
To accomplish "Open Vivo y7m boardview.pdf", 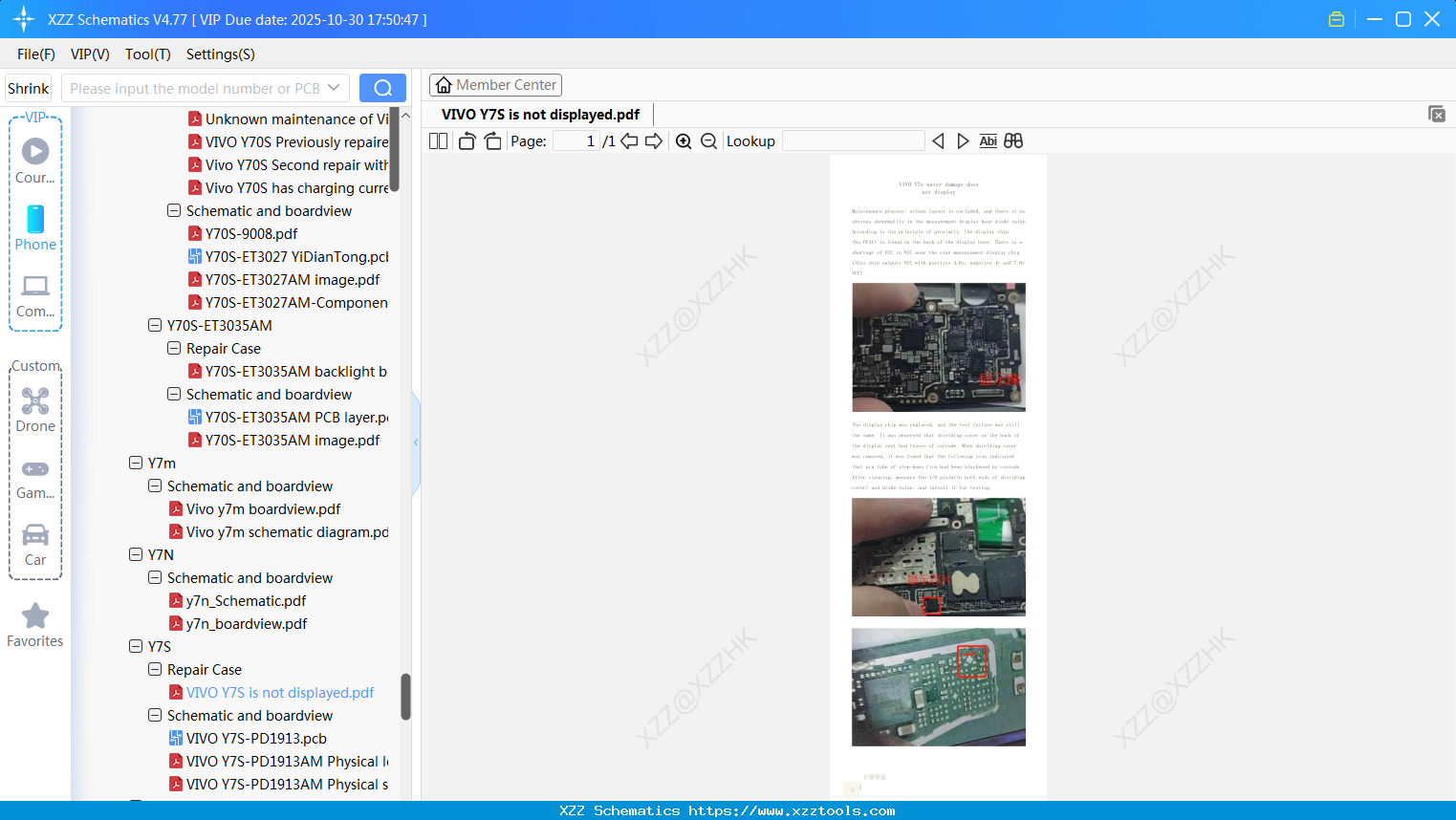I will 263,508.
